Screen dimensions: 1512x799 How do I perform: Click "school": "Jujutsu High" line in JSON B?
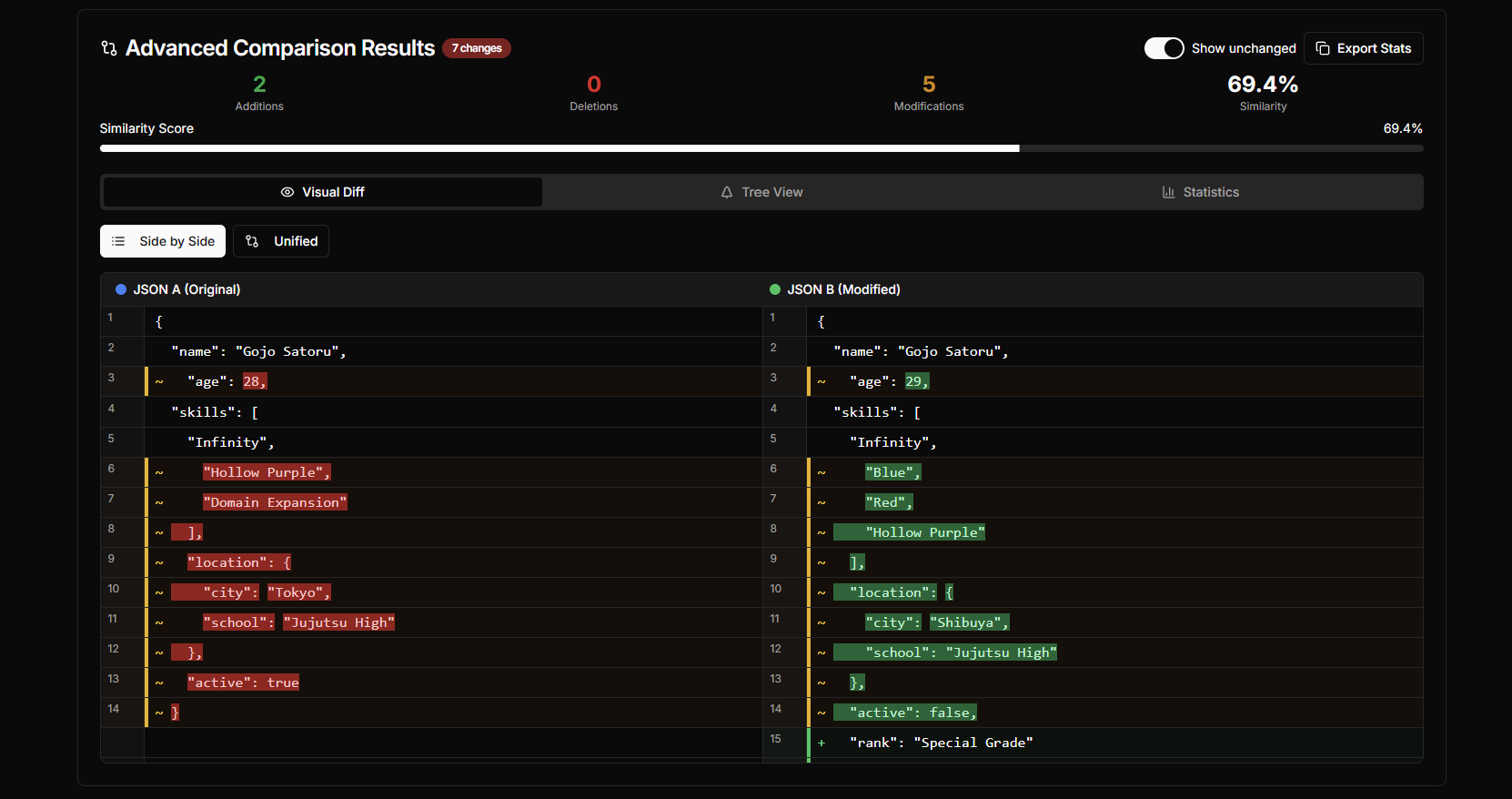tap(1114, 652)
